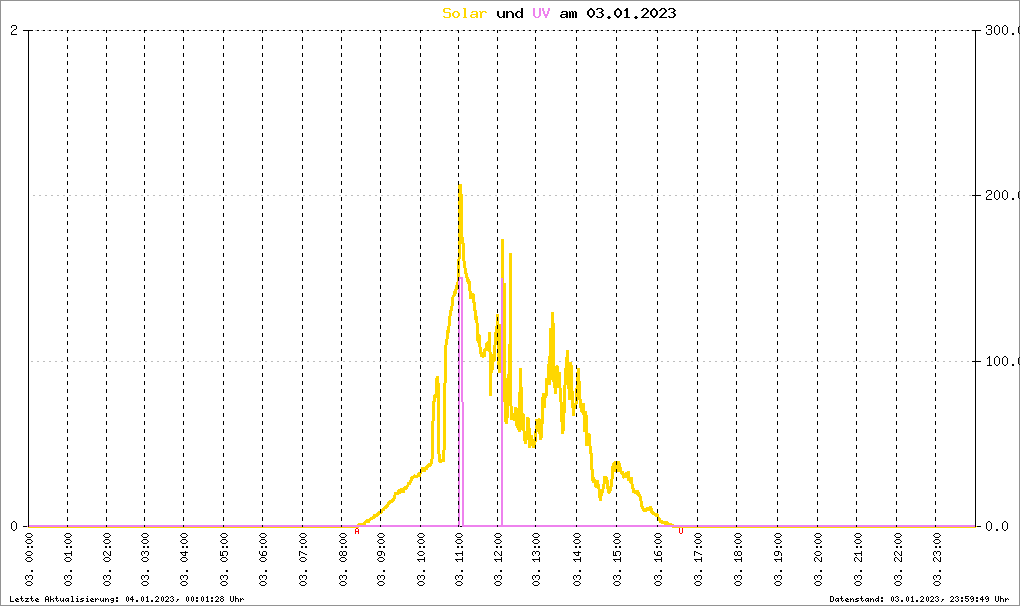Screen dimensions: 1020x606
Task: Click the left axis value '2'
Action: (14, 31)
